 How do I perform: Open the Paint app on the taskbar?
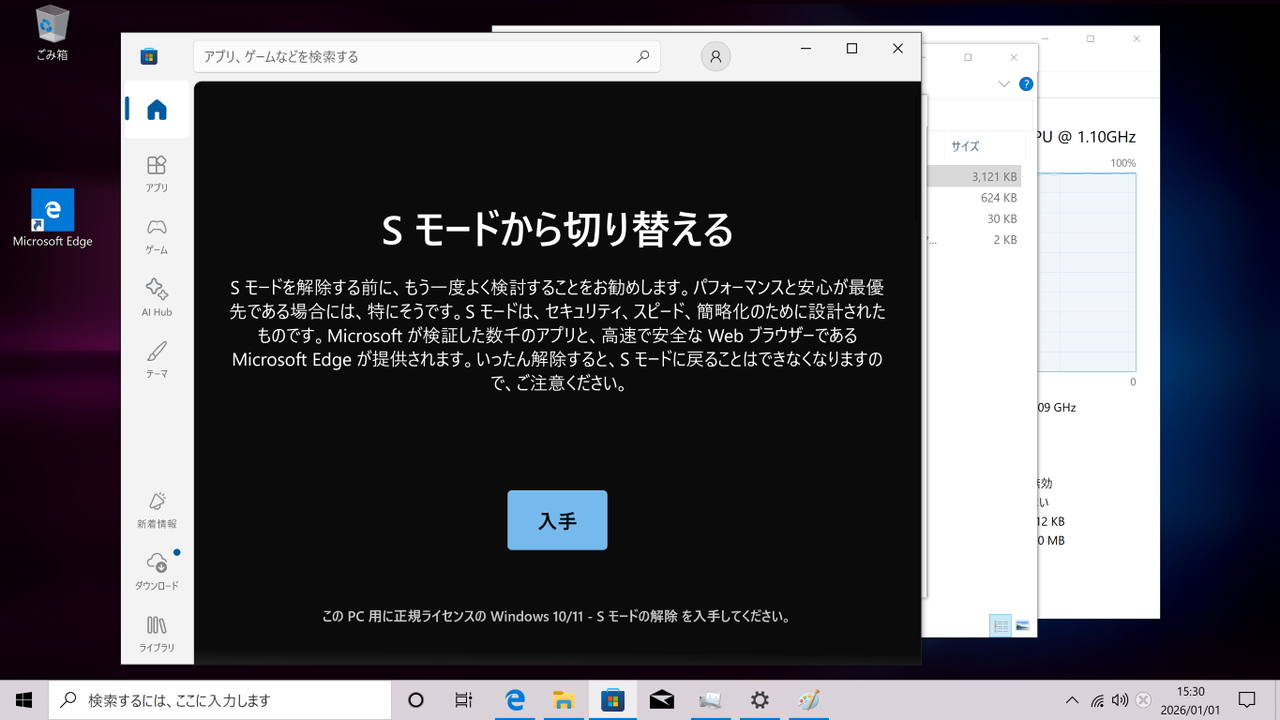(809, 700)
